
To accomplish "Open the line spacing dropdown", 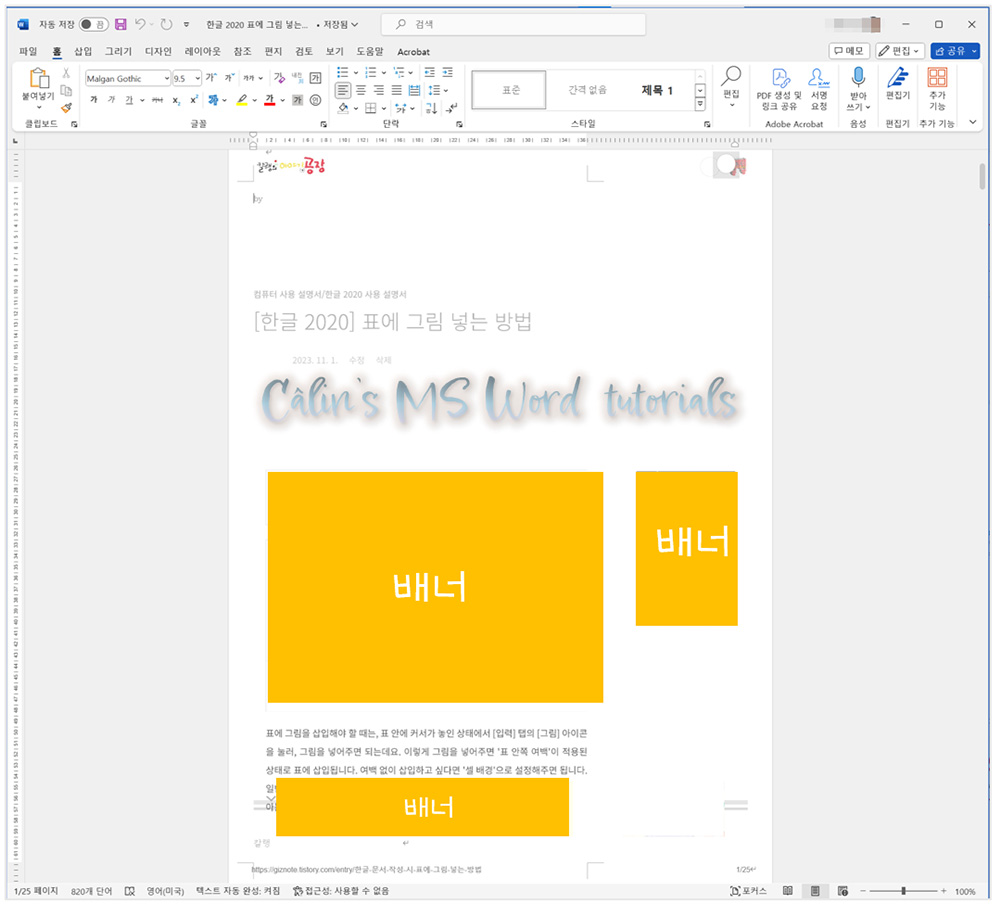I will click(438, 90).
